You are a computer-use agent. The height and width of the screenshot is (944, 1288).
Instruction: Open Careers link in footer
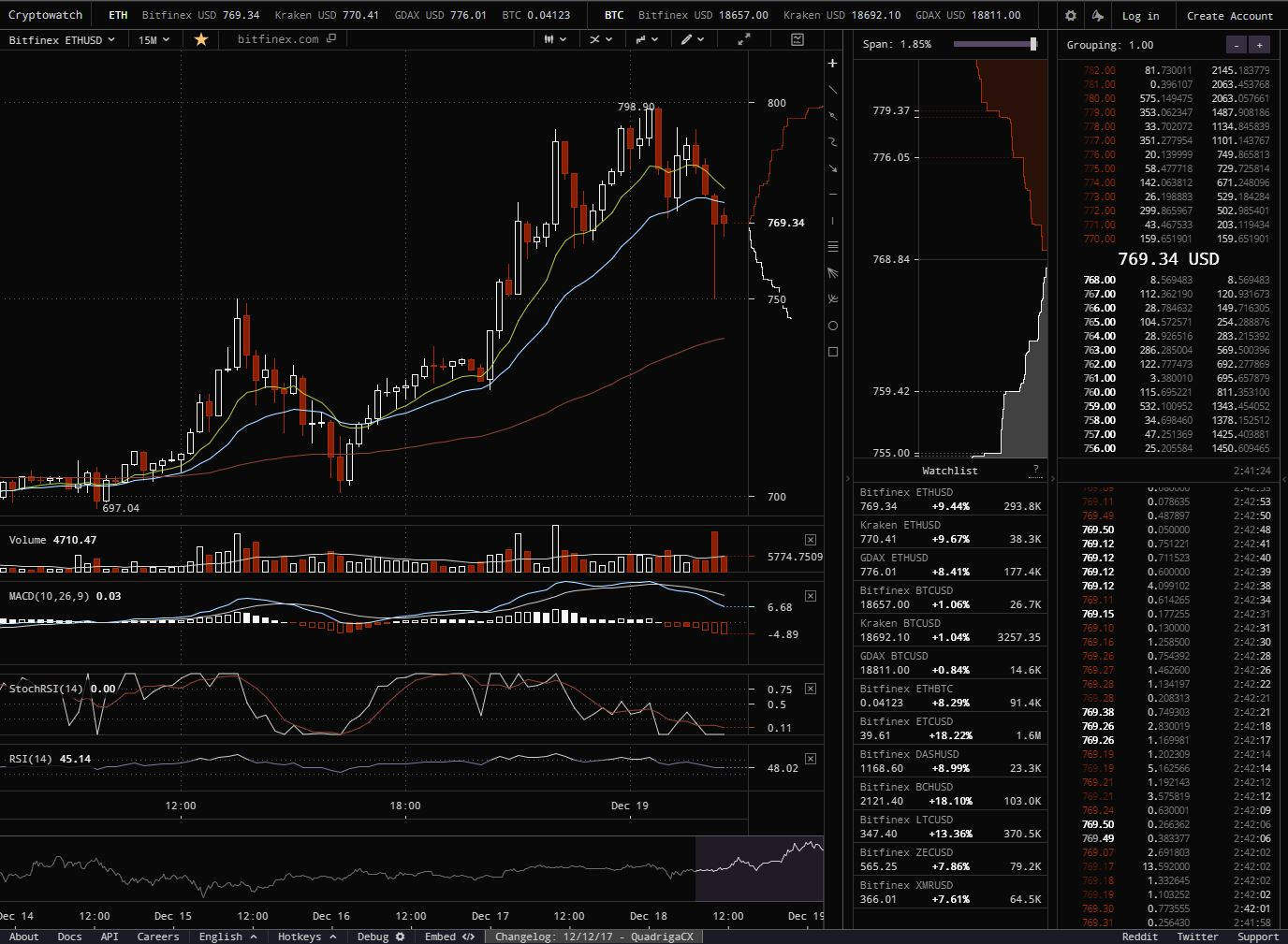click(158, 937)
